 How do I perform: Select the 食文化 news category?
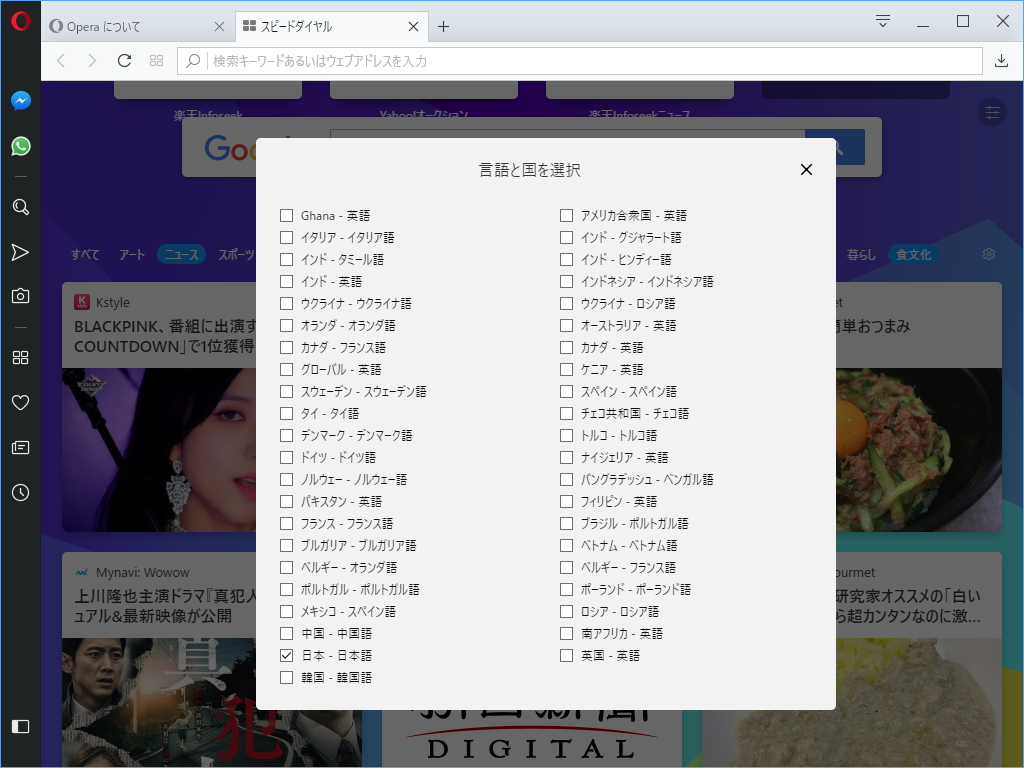(x=912, y=254)
